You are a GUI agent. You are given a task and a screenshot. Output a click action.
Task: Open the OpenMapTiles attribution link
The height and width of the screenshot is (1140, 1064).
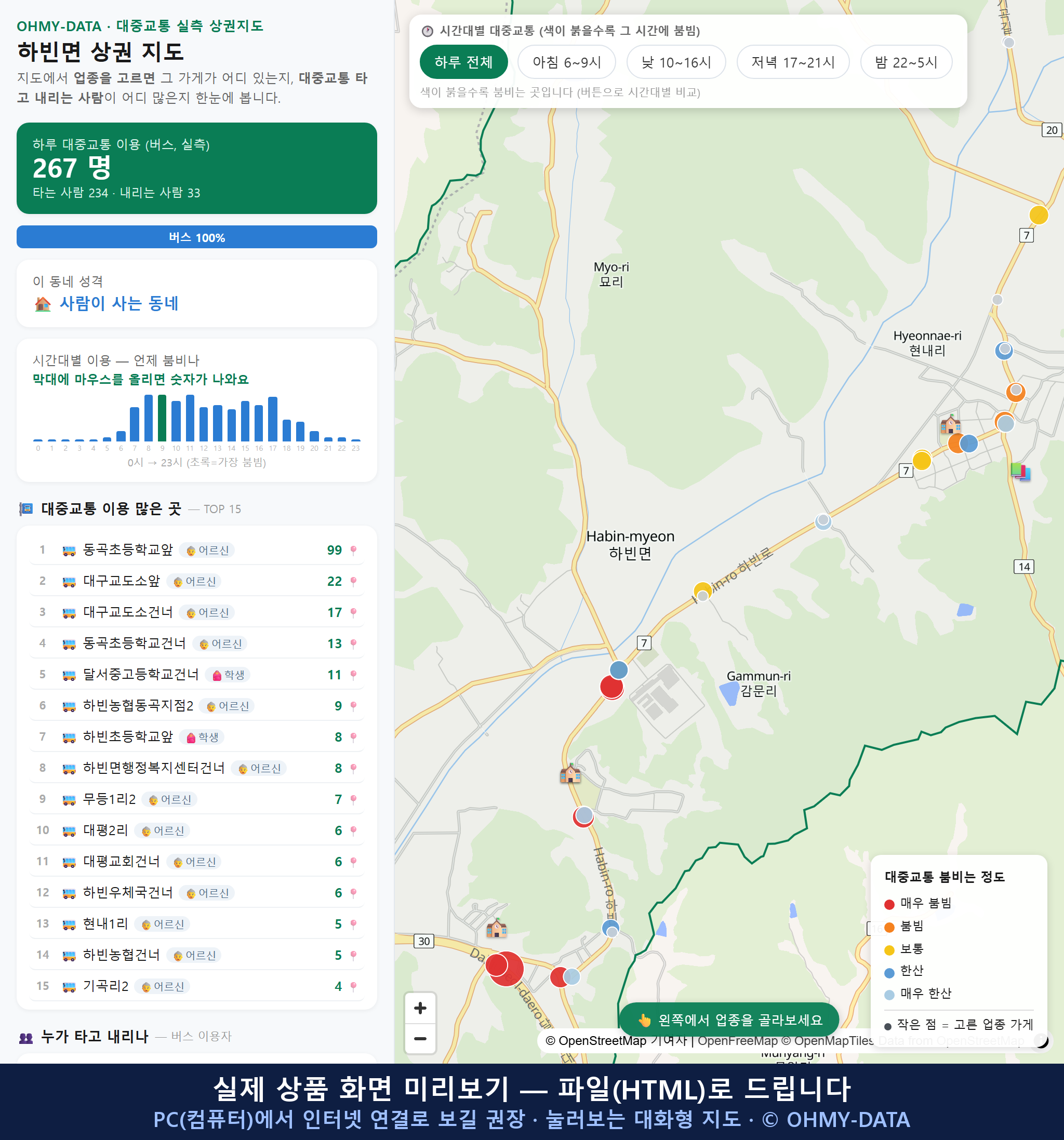click(x=828, y=1040)
